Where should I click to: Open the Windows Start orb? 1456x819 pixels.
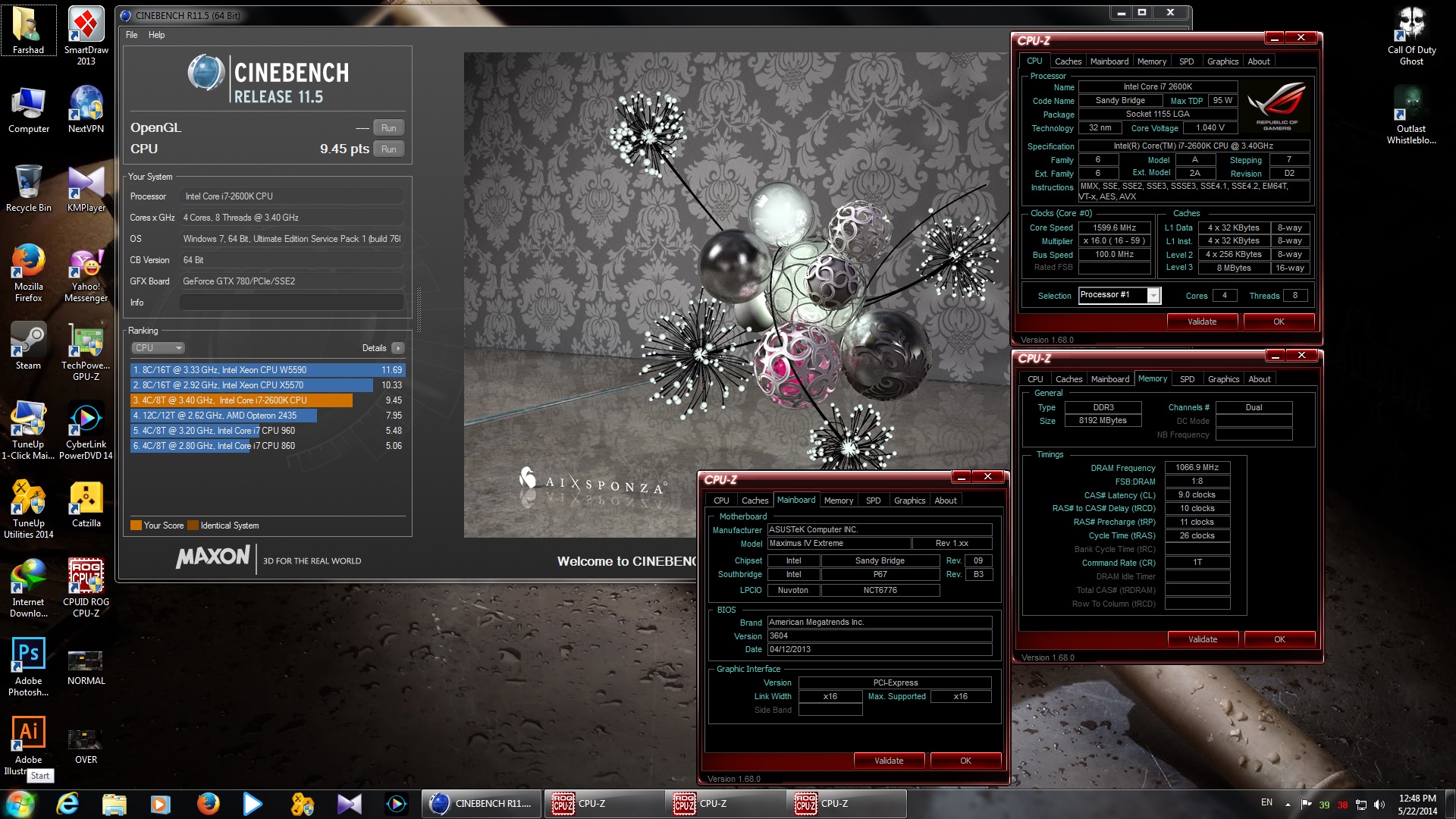(20, 804)
